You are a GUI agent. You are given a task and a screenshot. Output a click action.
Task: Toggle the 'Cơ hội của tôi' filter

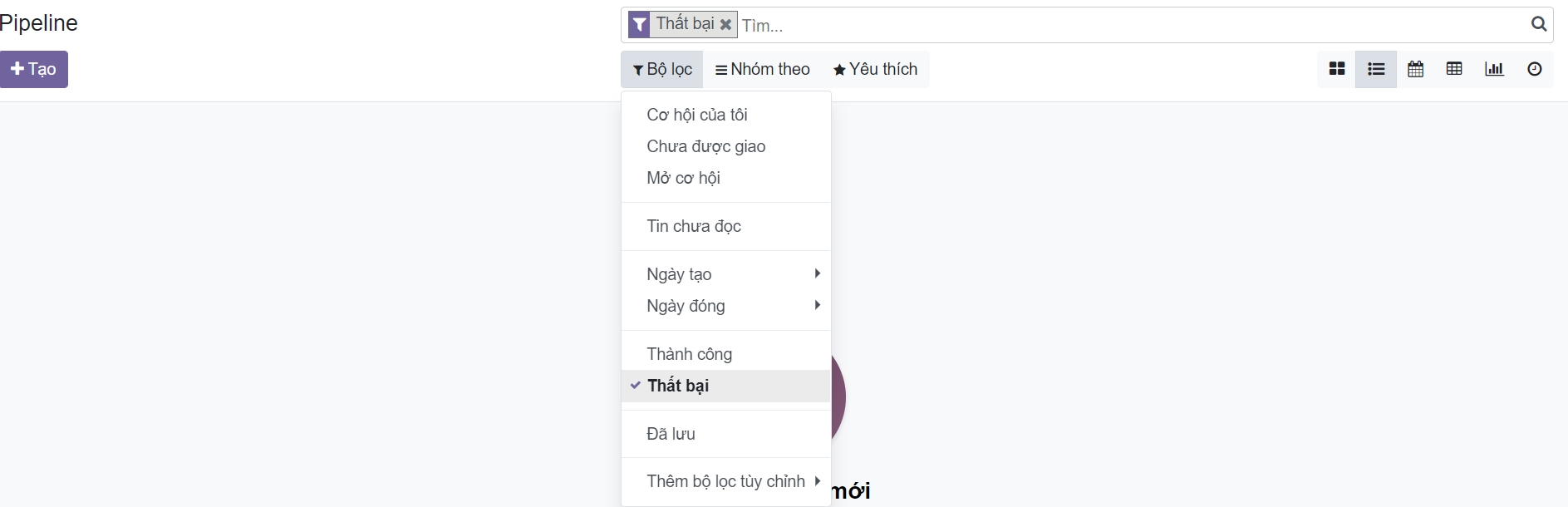click(696, 115)
